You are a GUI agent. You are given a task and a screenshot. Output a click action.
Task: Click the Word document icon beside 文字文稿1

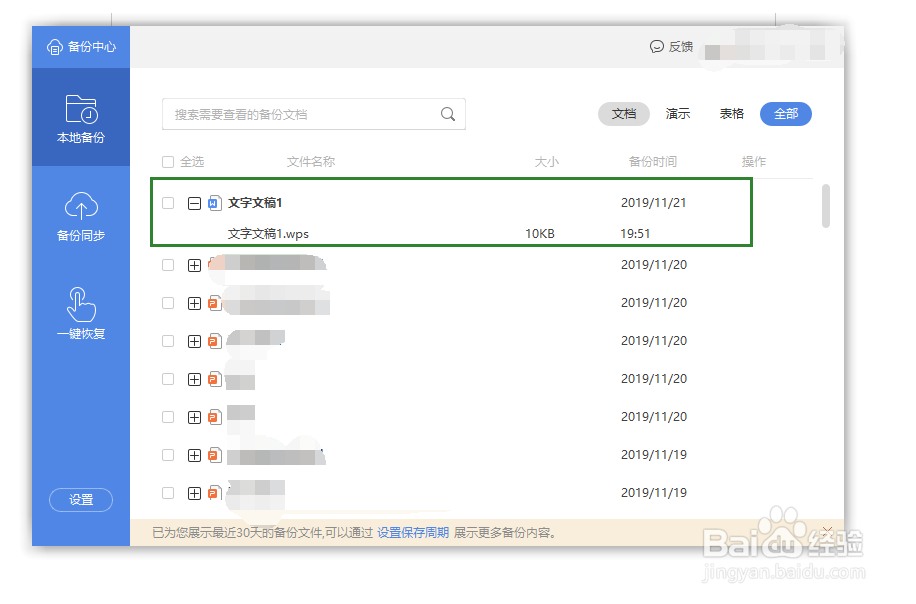click(x=215, y=203)
